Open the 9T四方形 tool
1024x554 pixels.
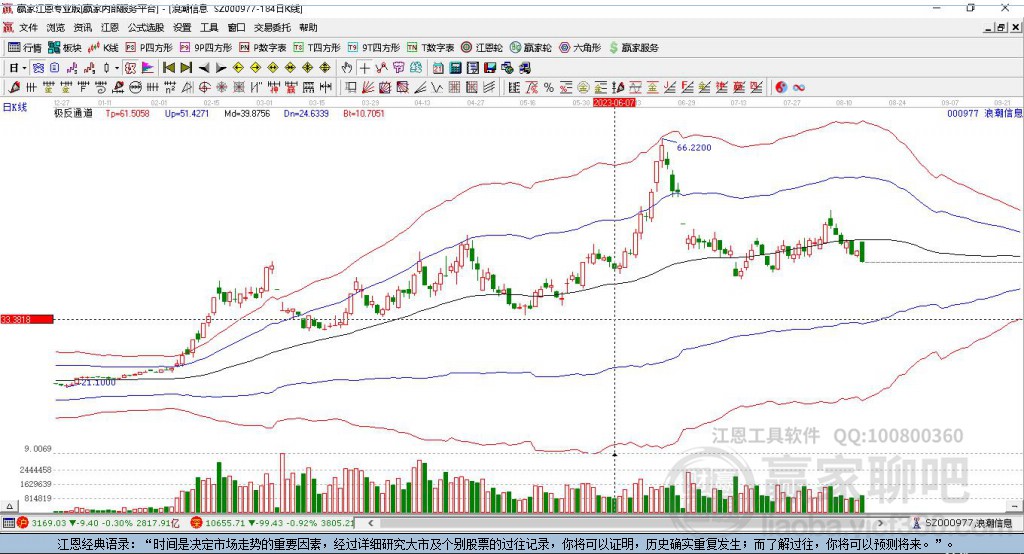[374, 48]
